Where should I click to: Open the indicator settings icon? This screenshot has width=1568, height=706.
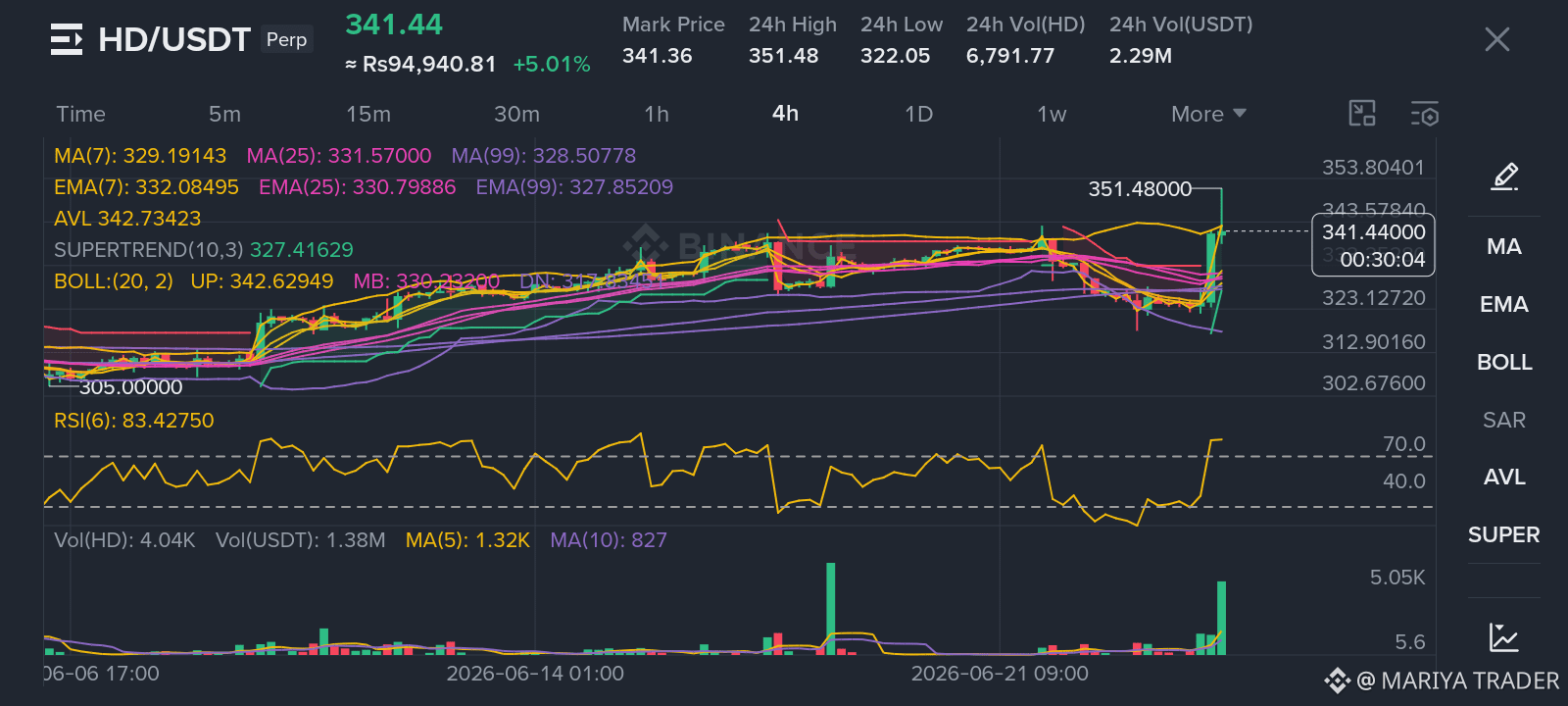(1424, 114)
